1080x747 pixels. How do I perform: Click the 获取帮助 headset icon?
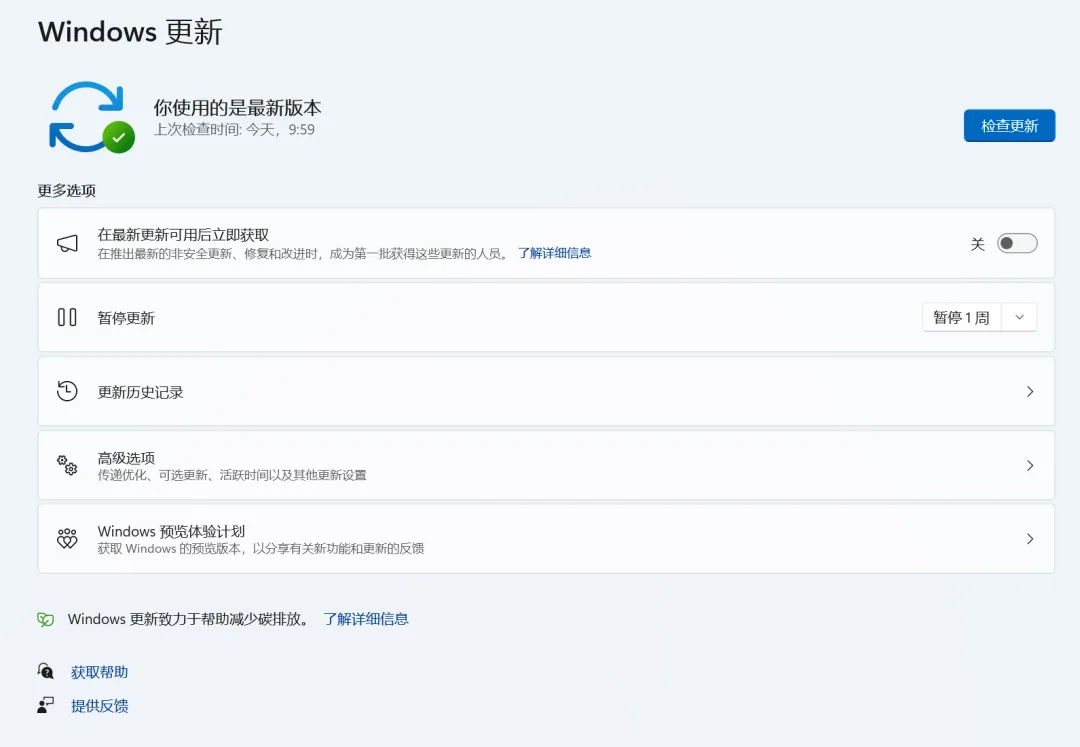click(x=44, y=671)
